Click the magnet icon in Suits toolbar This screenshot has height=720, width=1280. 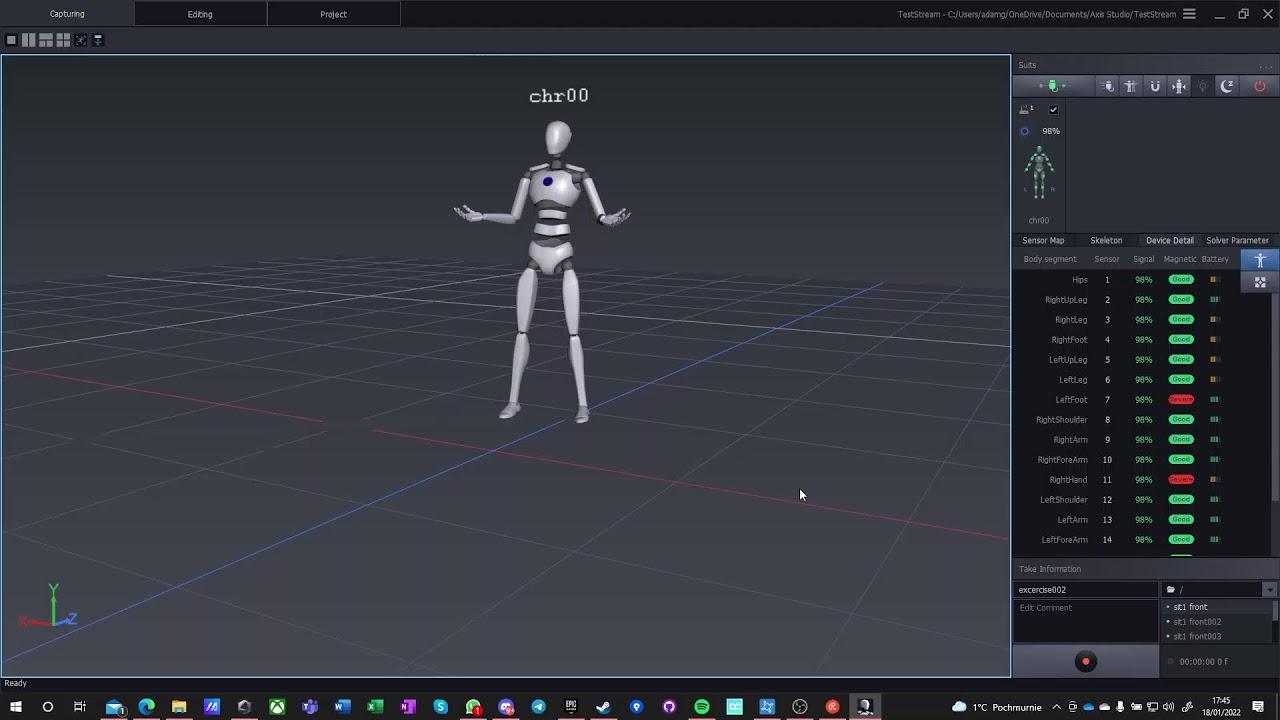point(1155,86)
